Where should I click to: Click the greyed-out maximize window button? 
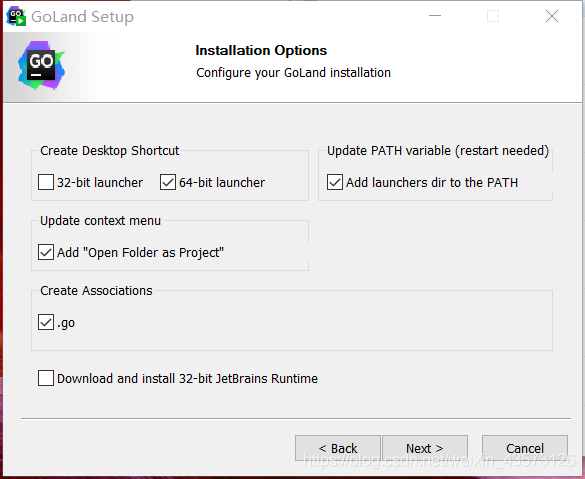(493, 16)
